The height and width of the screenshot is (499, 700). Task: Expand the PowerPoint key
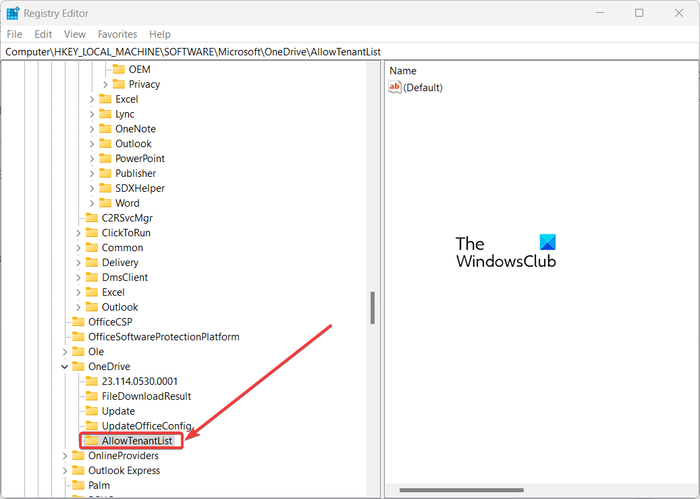92,158
